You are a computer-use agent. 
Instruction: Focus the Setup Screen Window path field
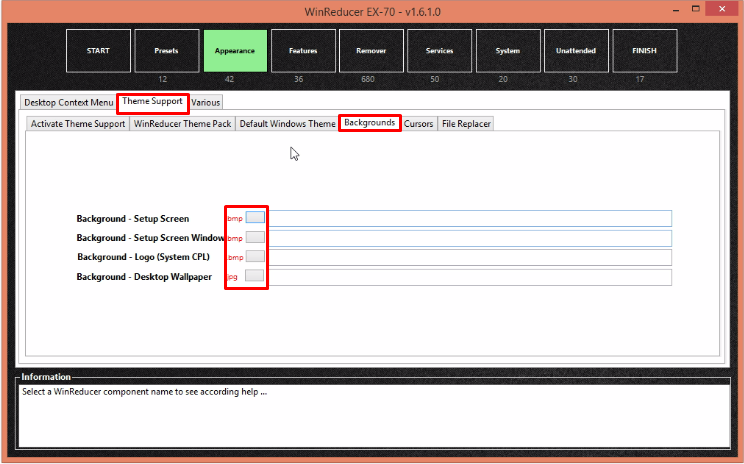pyautogui.click(x=470, y=239)
